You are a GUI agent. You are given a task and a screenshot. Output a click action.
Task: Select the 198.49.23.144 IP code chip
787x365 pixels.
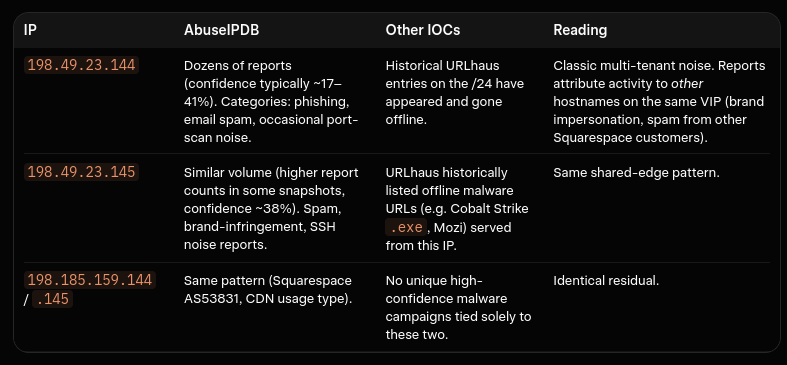click(81, 65)
